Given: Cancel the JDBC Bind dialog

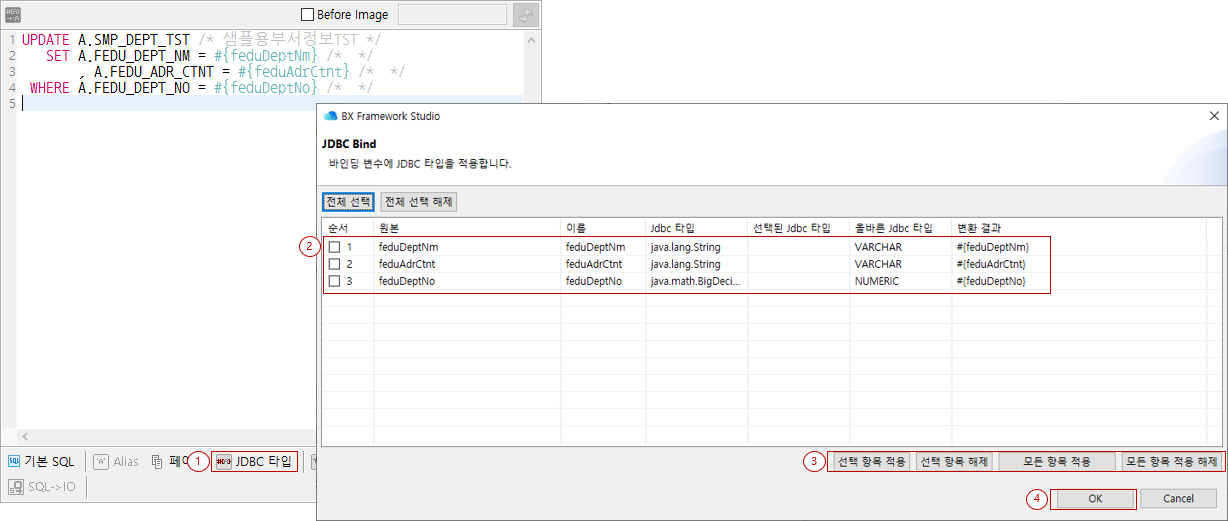Looking at the screenshot, I should [1178, 498].
